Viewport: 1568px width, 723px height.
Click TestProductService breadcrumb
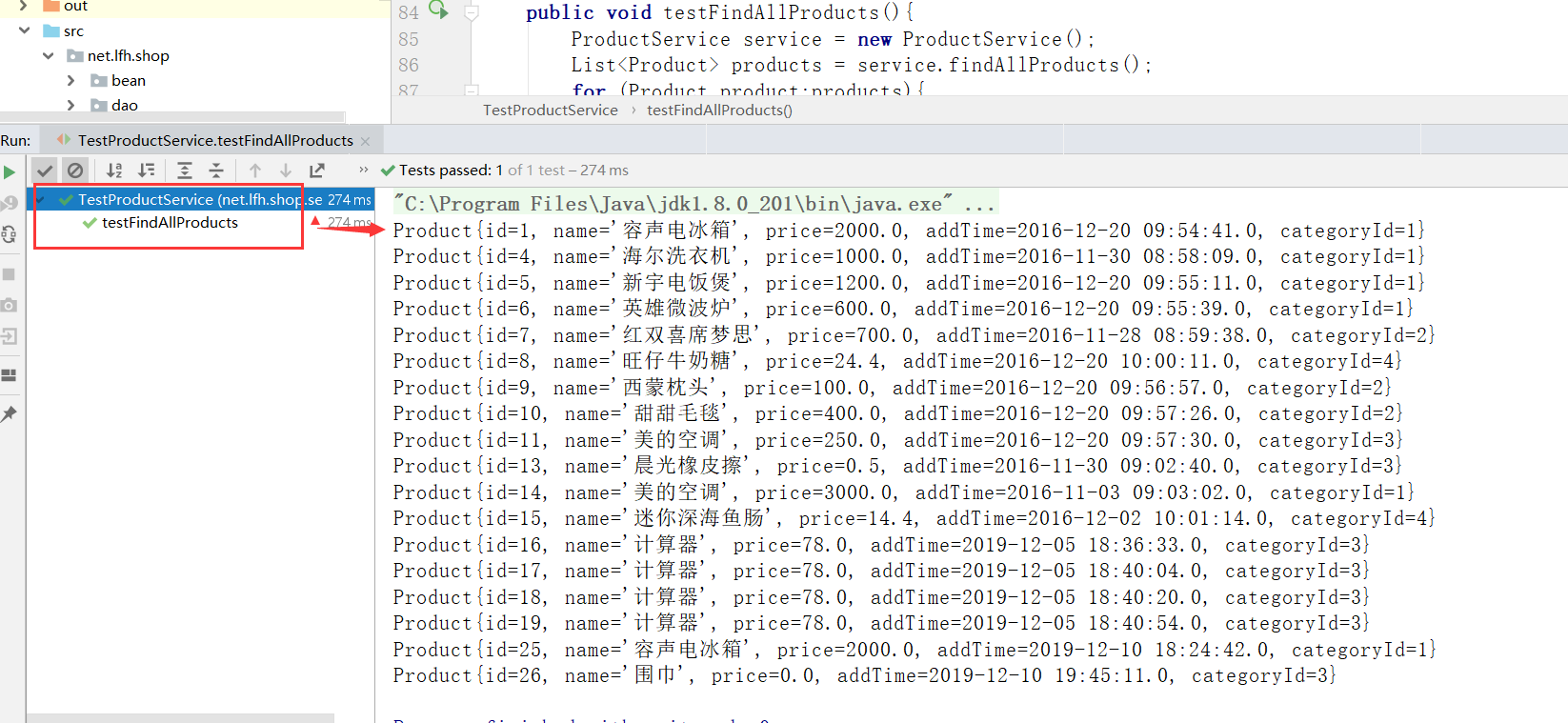click(x=551, y=110)
